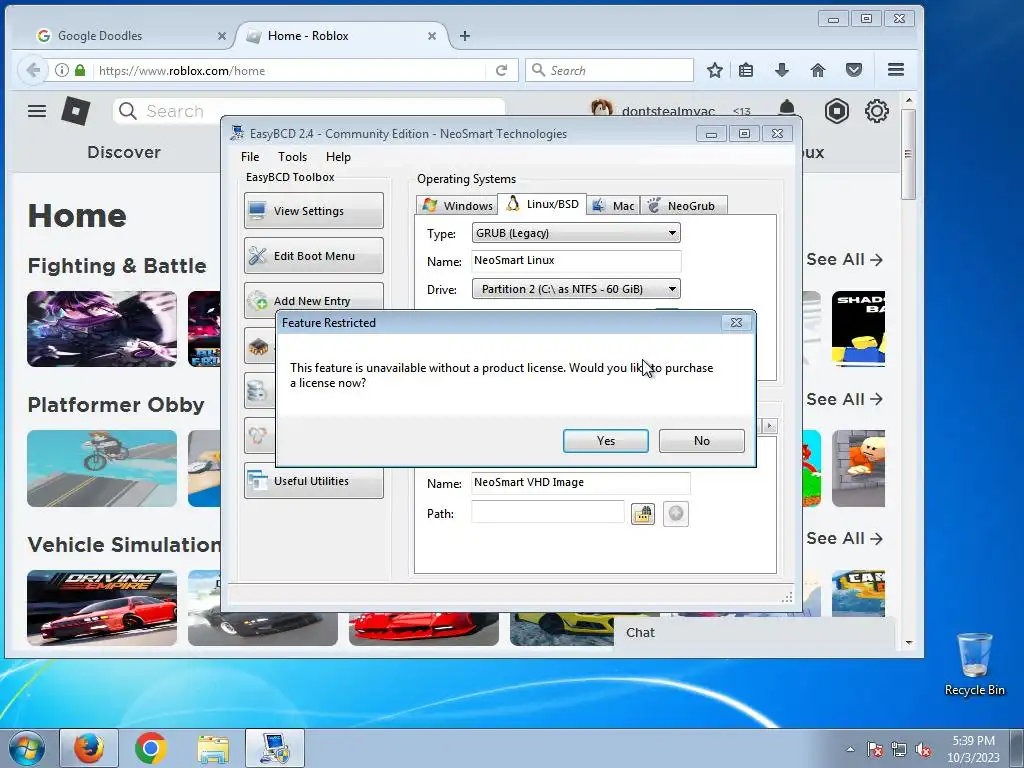Click See All for Platformer Obby

pos(844,399)
